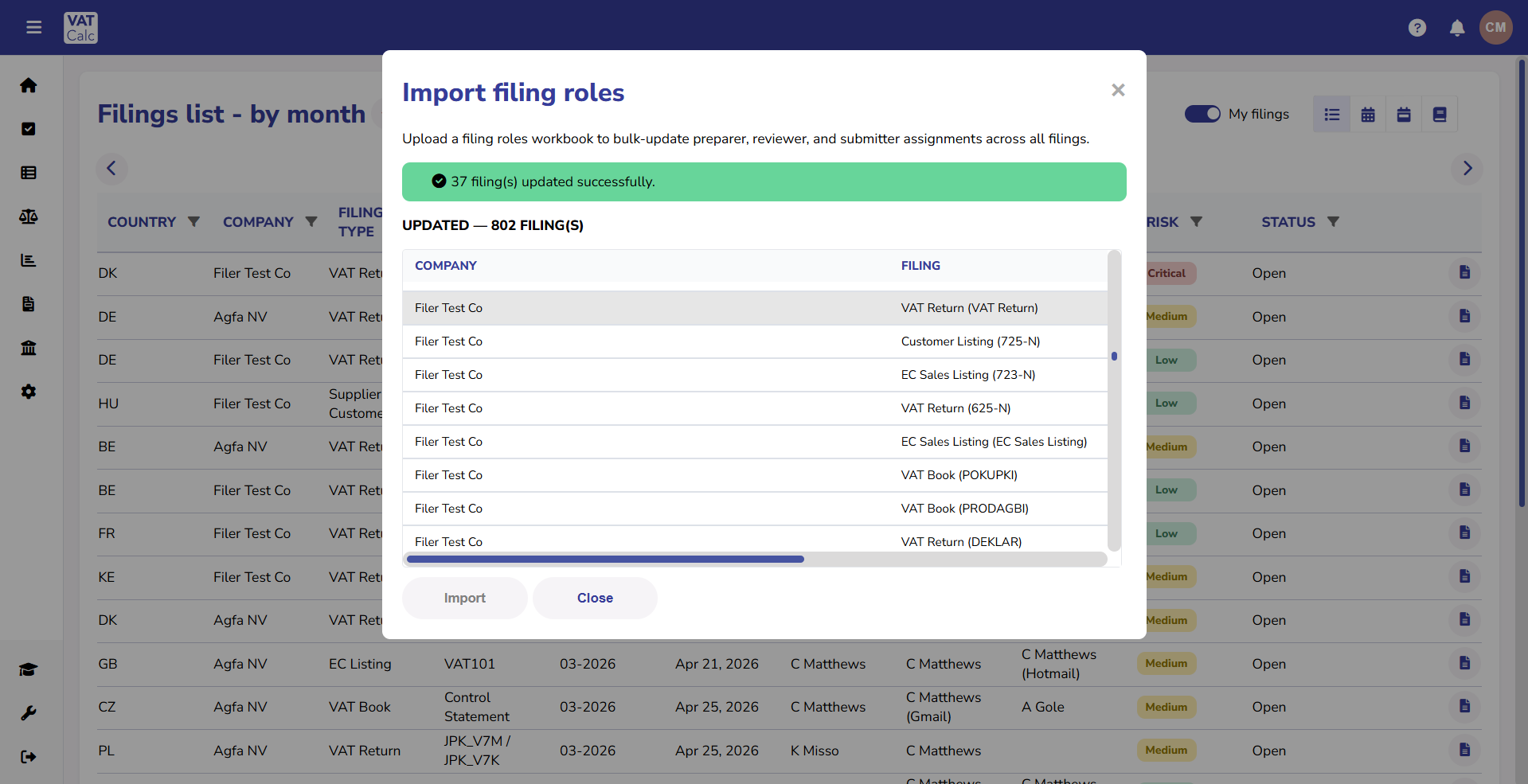Switch to the list view icon
Image resolution: width=1528 pixels, height=784 pixels.
pyautogui.click(x=1332, y=115)
